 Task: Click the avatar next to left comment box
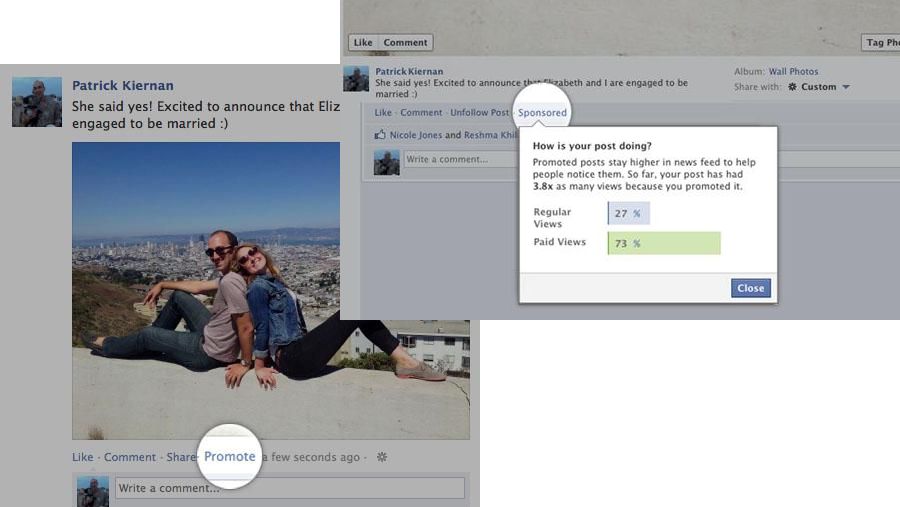click(93, 491)
